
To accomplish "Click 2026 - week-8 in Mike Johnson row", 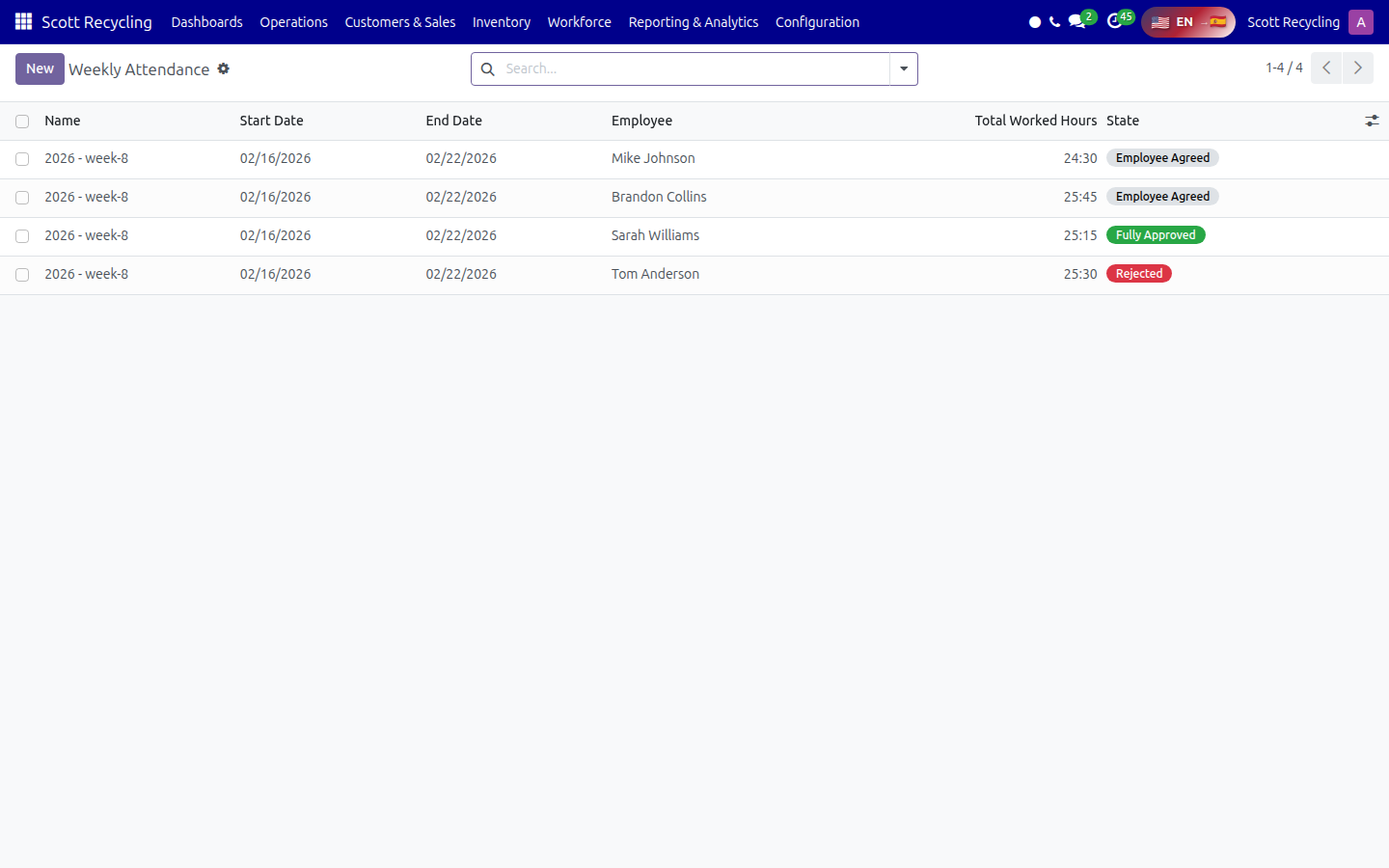I will click(87, 158).
